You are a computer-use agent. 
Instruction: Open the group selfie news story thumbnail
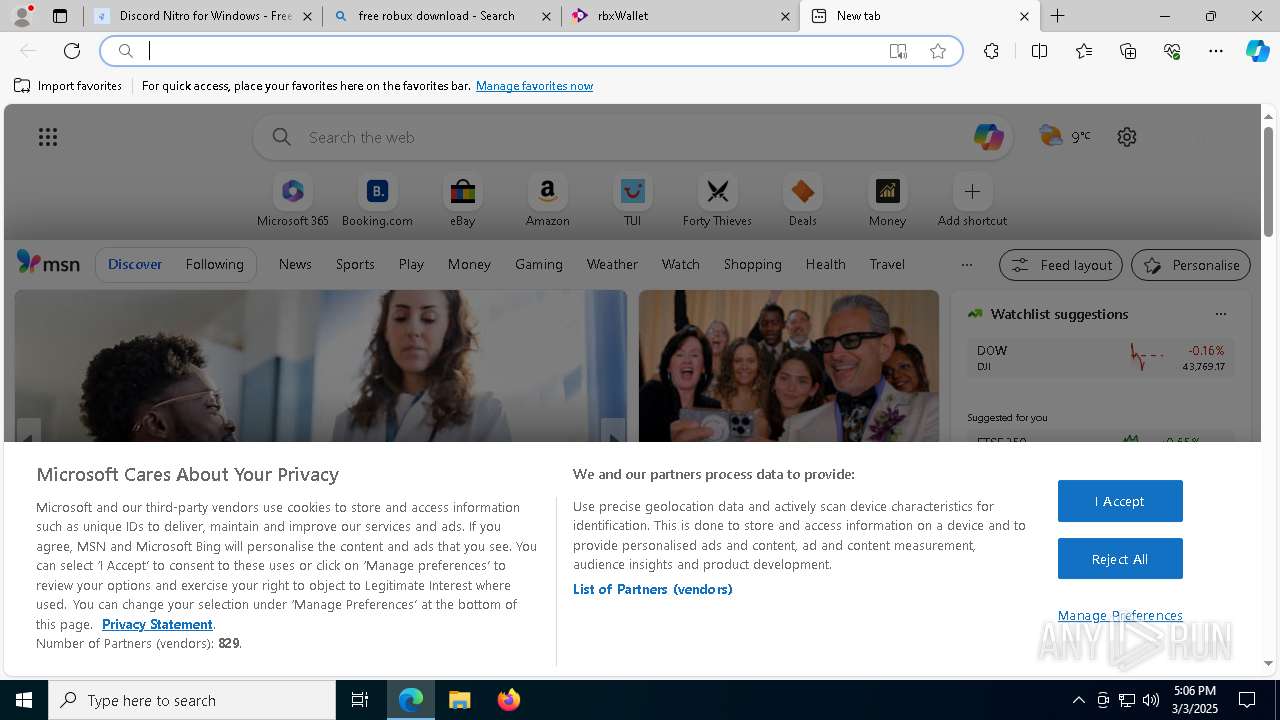click(x=789, y=366)
